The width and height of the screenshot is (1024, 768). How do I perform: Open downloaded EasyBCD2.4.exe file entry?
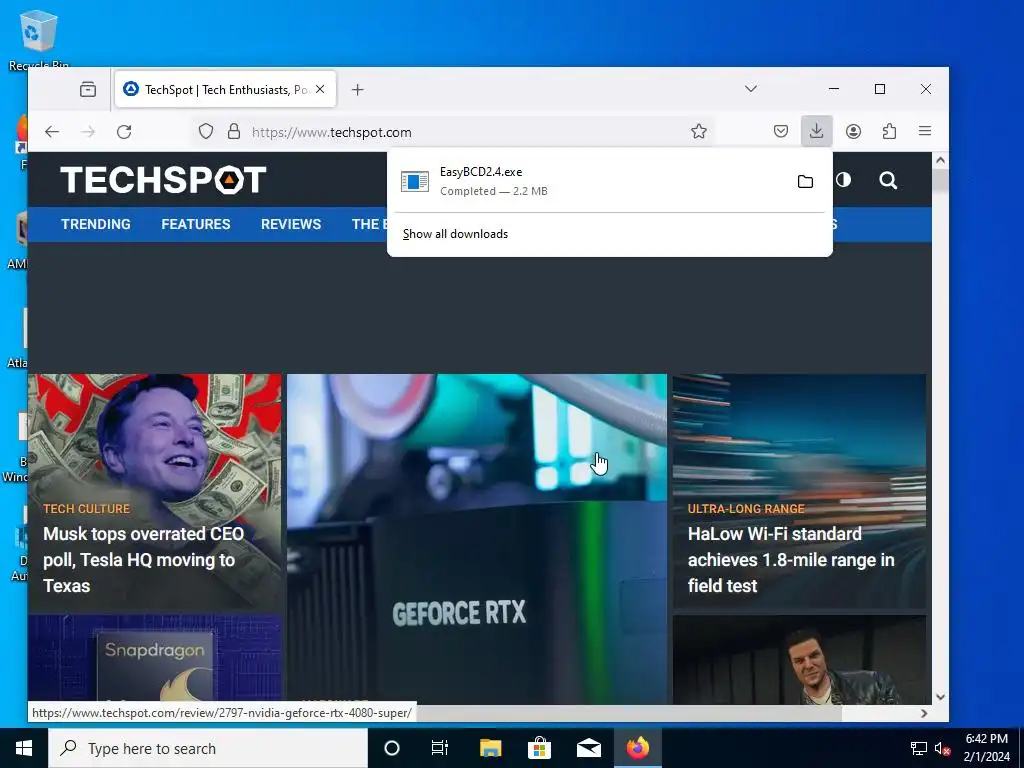[588, 181]
